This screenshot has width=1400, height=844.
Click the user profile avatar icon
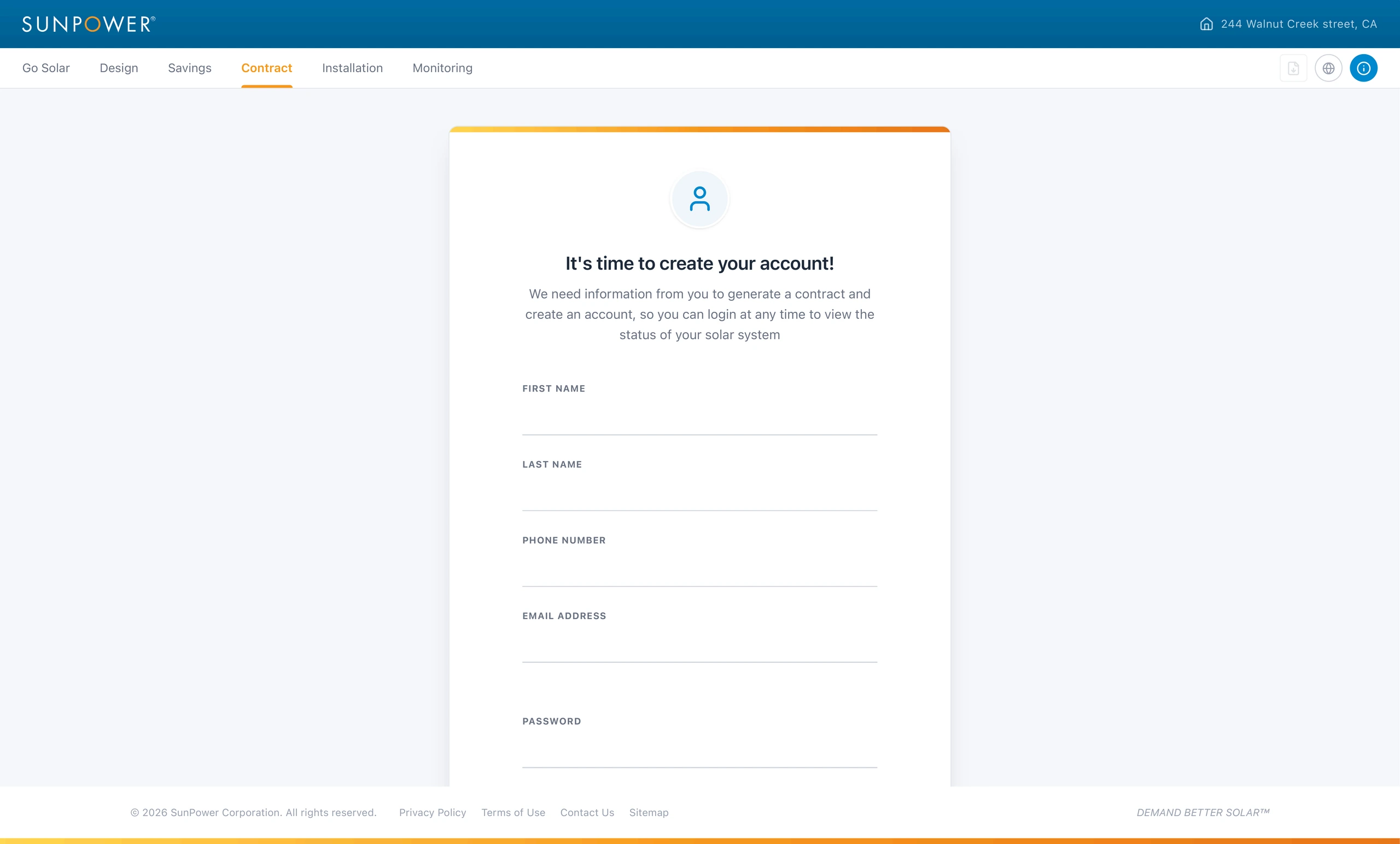(x=699, y=199)
